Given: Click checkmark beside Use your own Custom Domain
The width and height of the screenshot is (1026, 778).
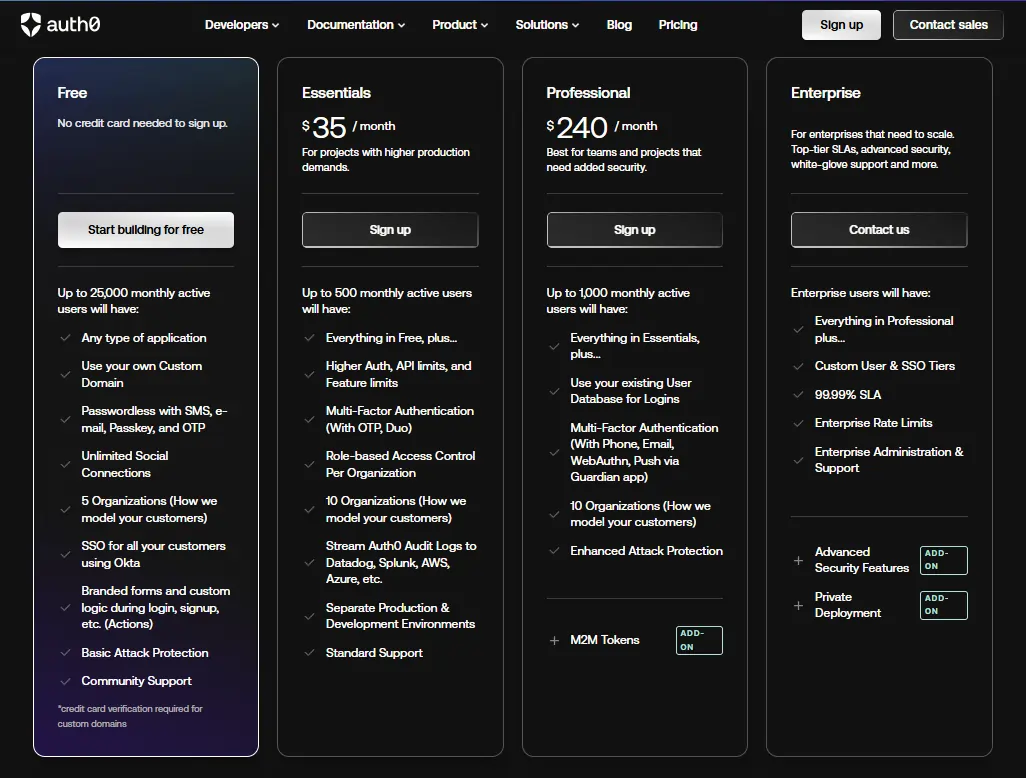Looking at the screenshot, I should click(x=65, y=375).
